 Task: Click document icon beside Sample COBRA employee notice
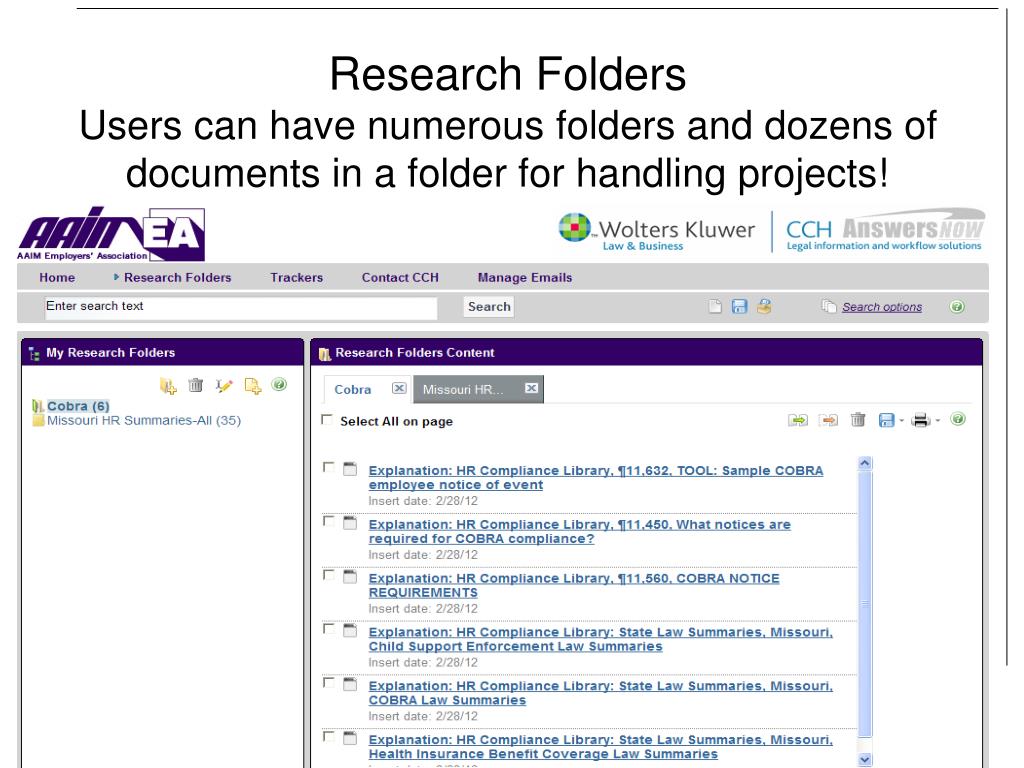coord(350,469)
